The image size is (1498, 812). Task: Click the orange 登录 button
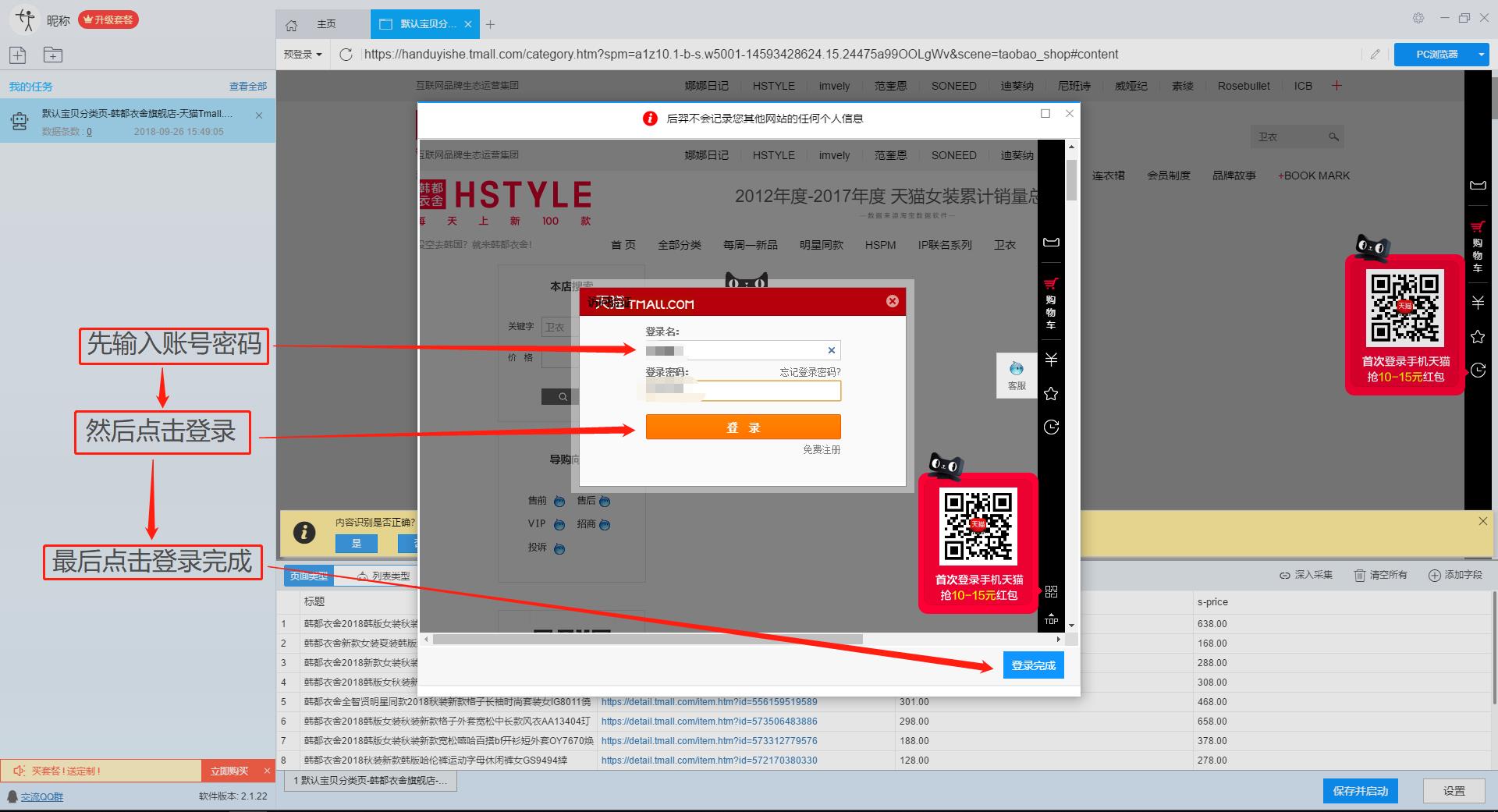pyautogui.click(x=743, y=427)
